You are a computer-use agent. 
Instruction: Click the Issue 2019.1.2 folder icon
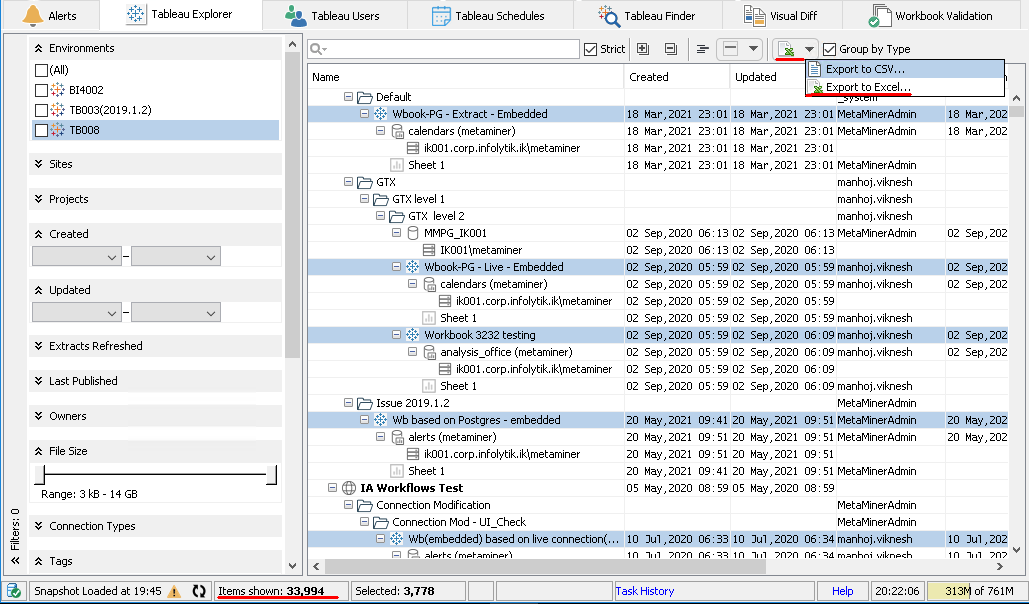[365, 403]
